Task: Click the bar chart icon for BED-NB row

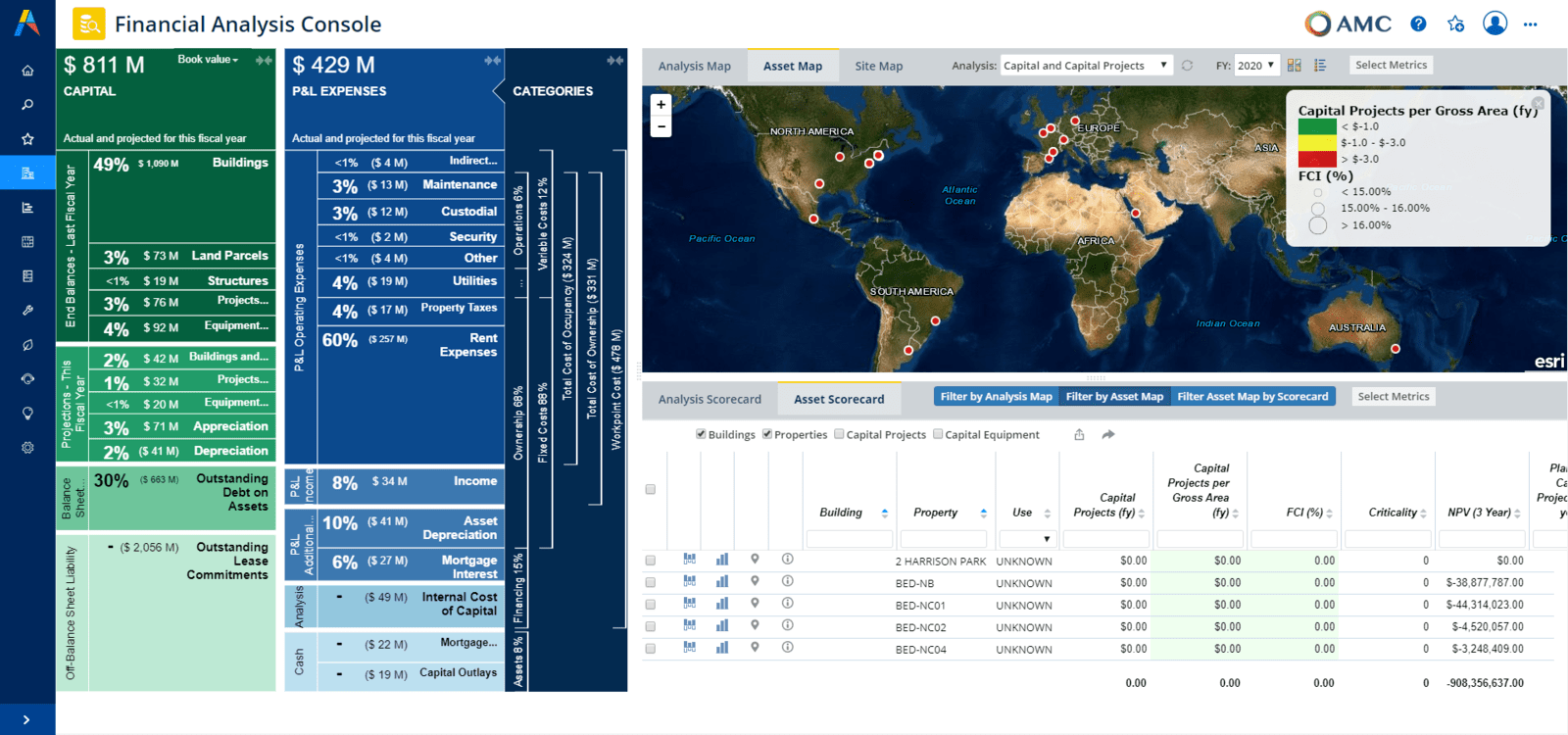Action: click(722, 582)
